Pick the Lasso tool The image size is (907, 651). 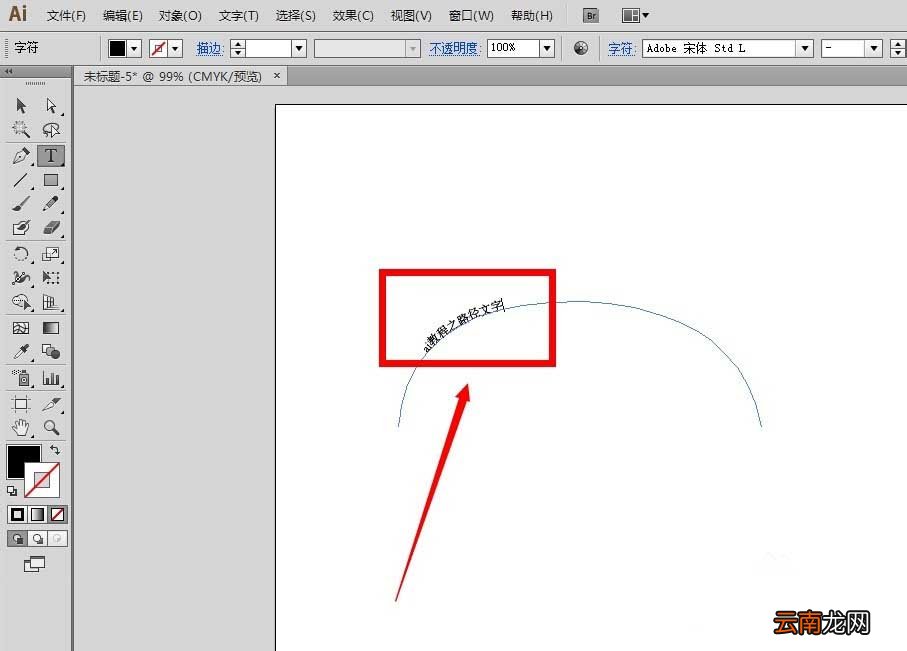(x=51, y=130)
